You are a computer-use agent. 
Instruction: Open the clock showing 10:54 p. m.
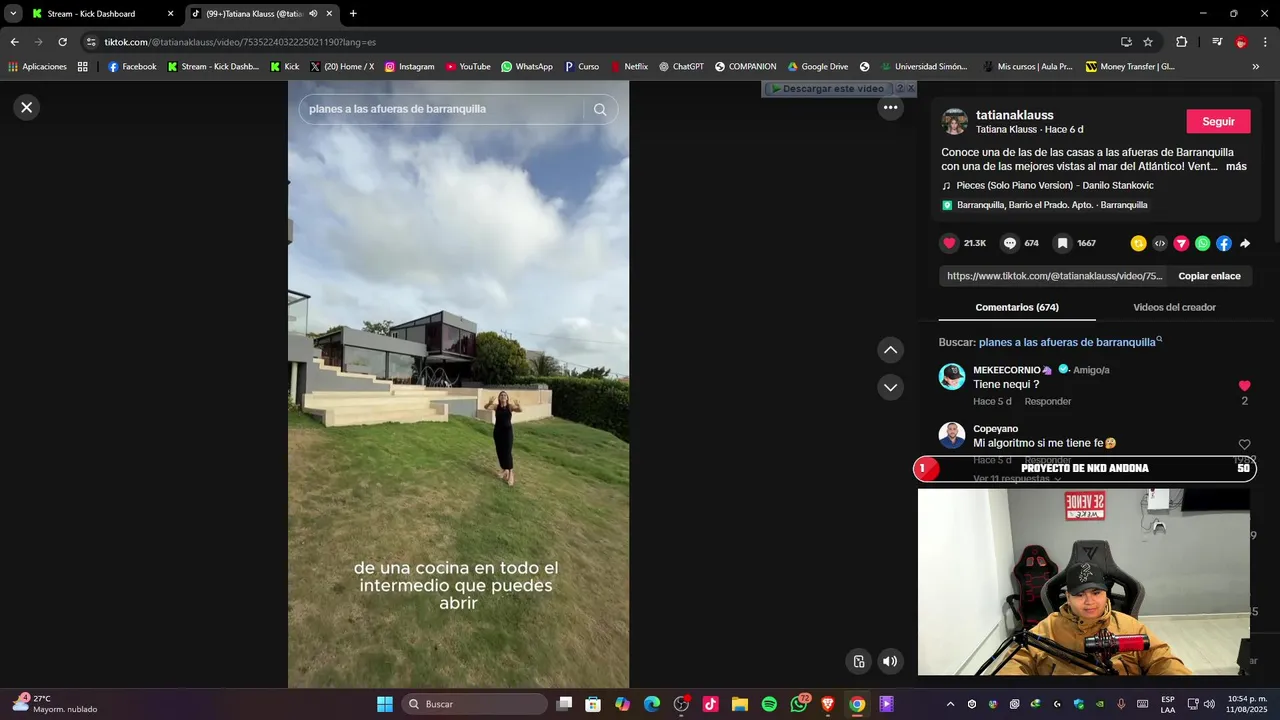coord(1247,704)
